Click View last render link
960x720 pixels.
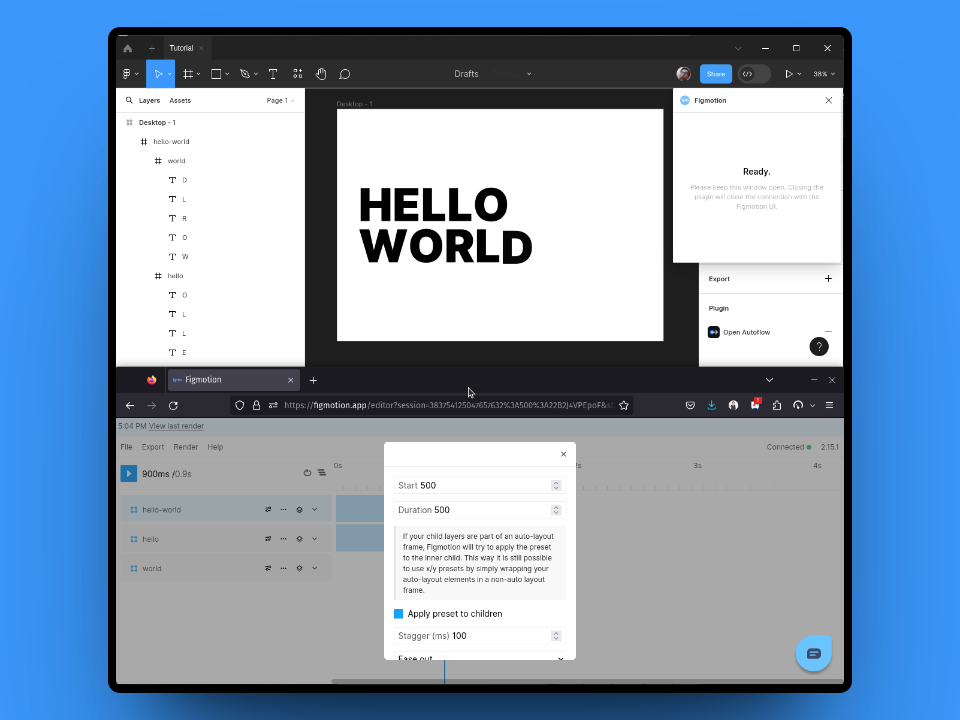176,426
